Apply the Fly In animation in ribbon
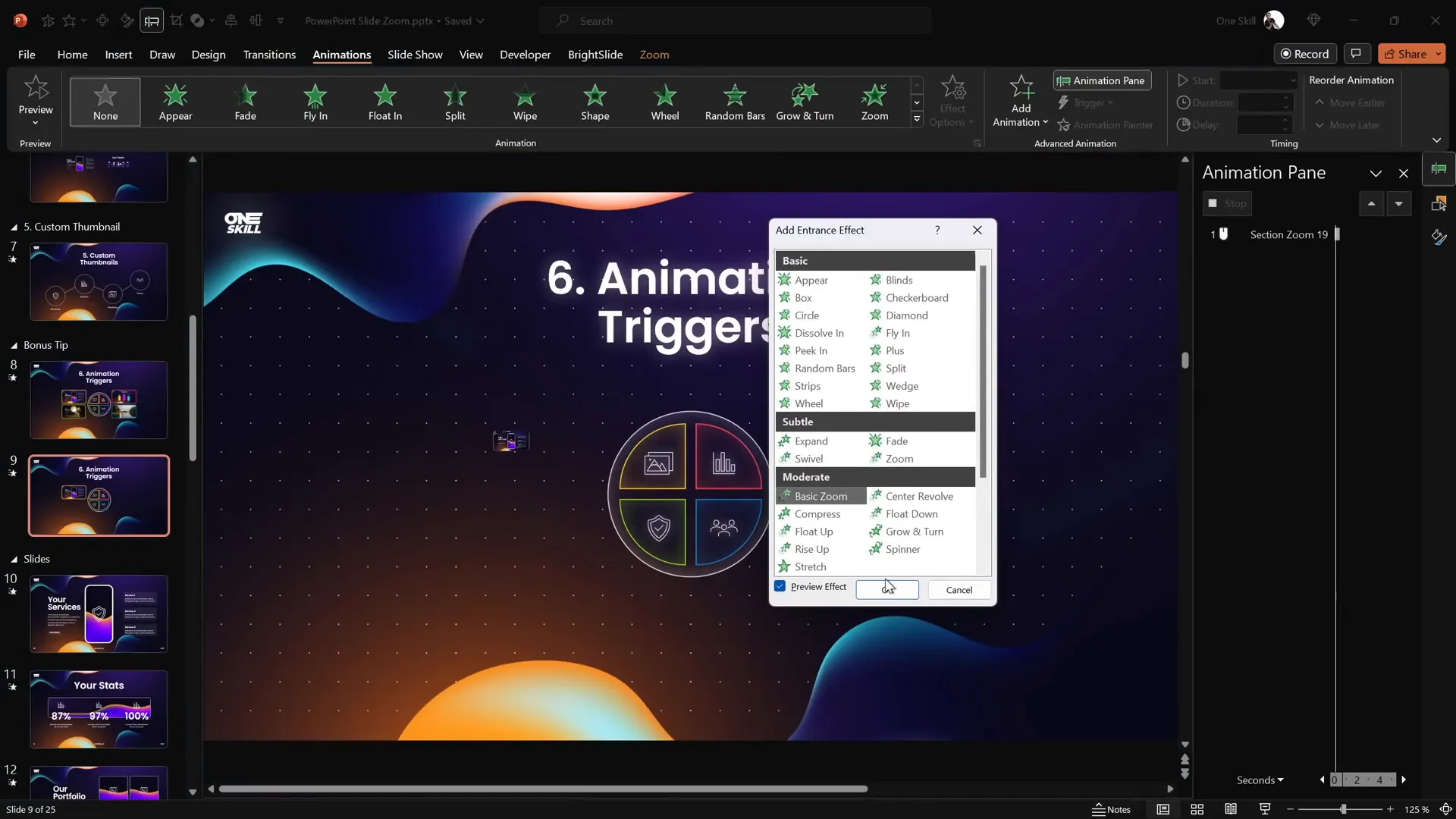 (x=315, y=102)
